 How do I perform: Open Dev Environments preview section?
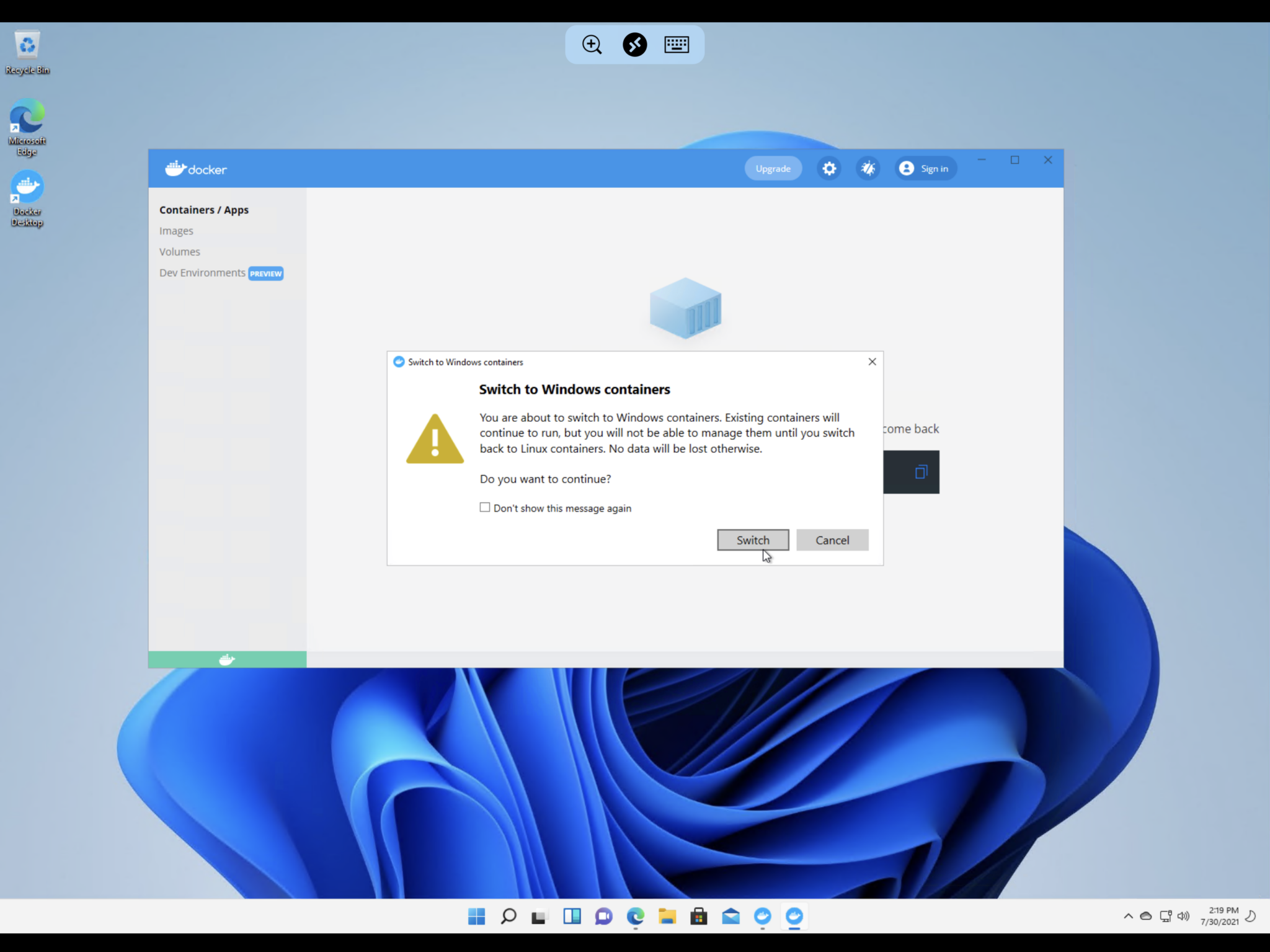coord(221,273)
